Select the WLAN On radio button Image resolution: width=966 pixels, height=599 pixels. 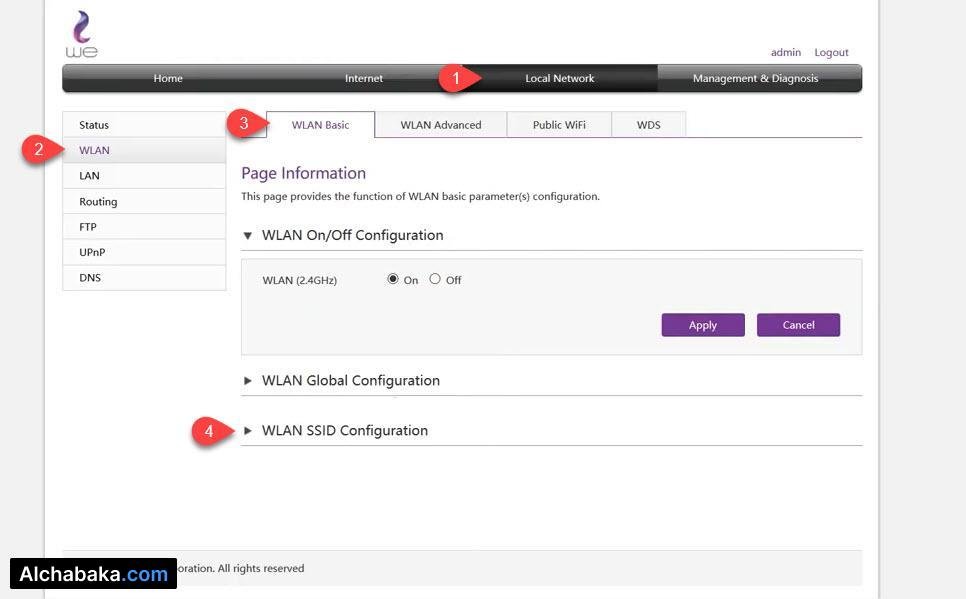[393, 280]
